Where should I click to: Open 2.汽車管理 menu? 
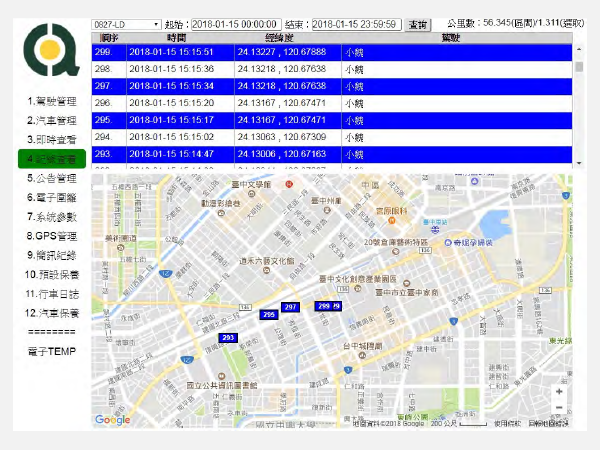click(52, 121)
